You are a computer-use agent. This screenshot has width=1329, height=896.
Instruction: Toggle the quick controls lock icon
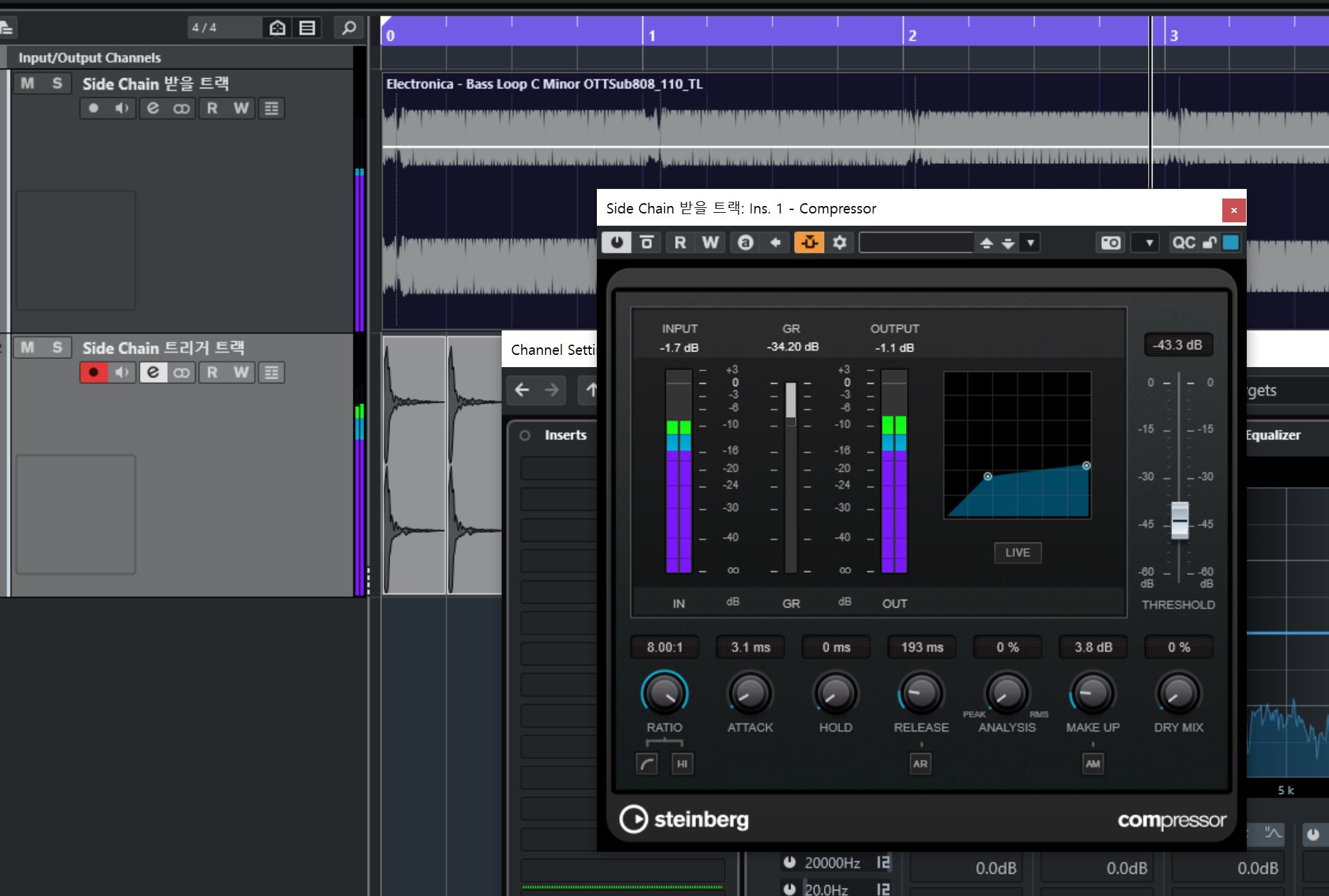pyautogui.click(x=1209, y=243)
